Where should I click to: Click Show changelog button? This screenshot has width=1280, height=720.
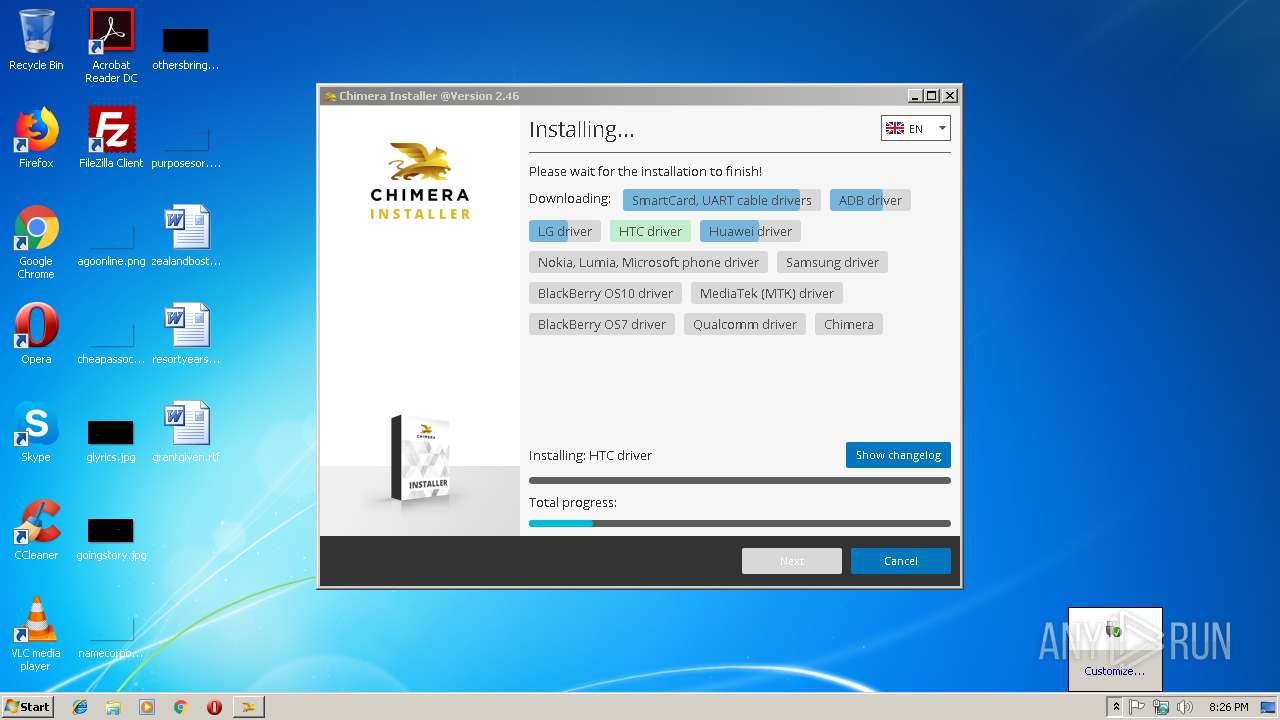(898, 455)
